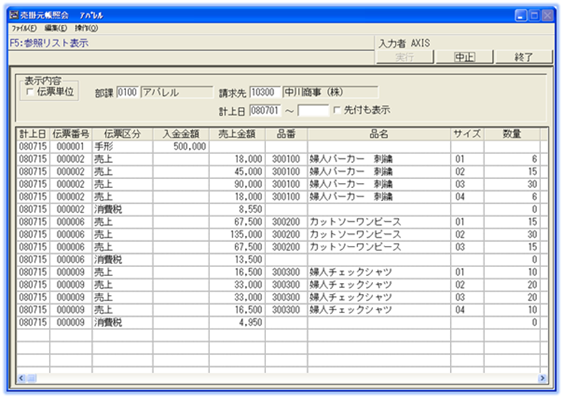Select the 8,550 消費税 amount cell
Screen dimensions: 563x398
pos(237,209)
